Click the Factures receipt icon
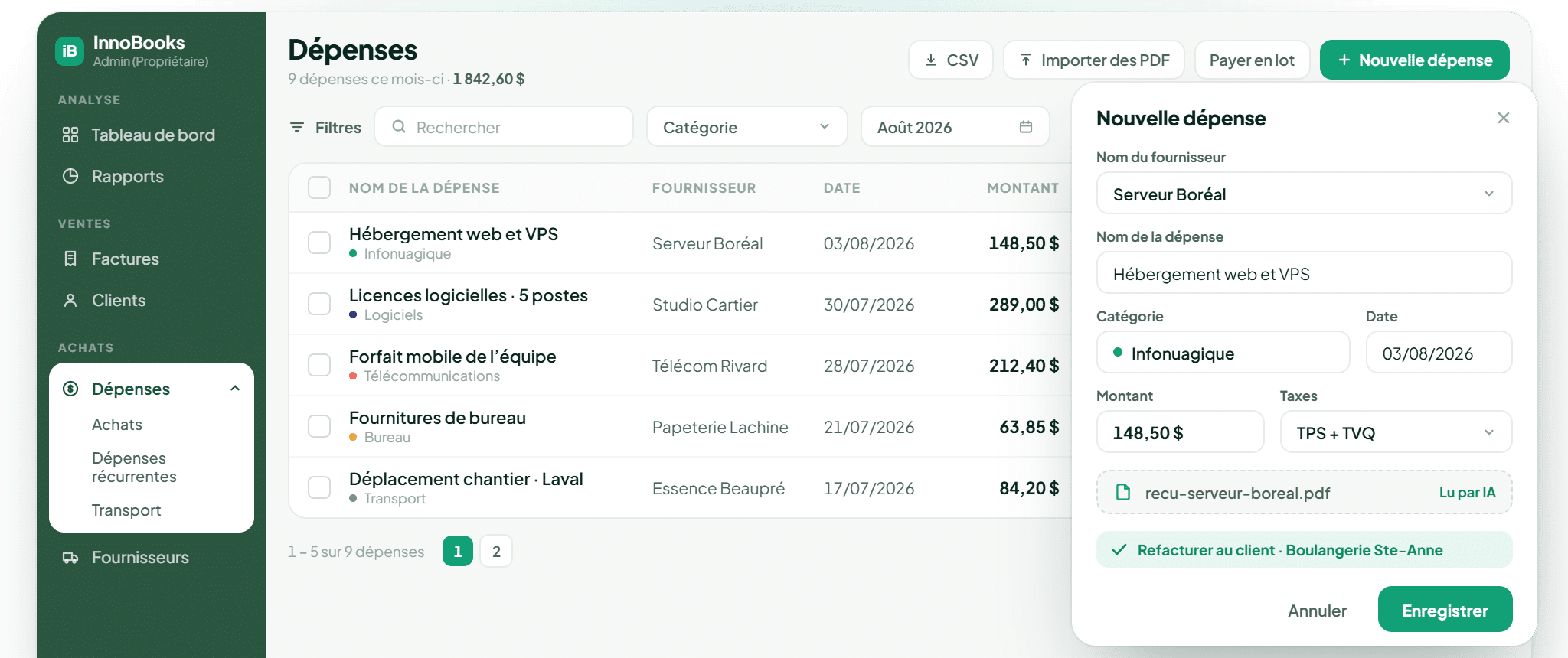Screen dimensions: 1568x658 click(70, 259)
